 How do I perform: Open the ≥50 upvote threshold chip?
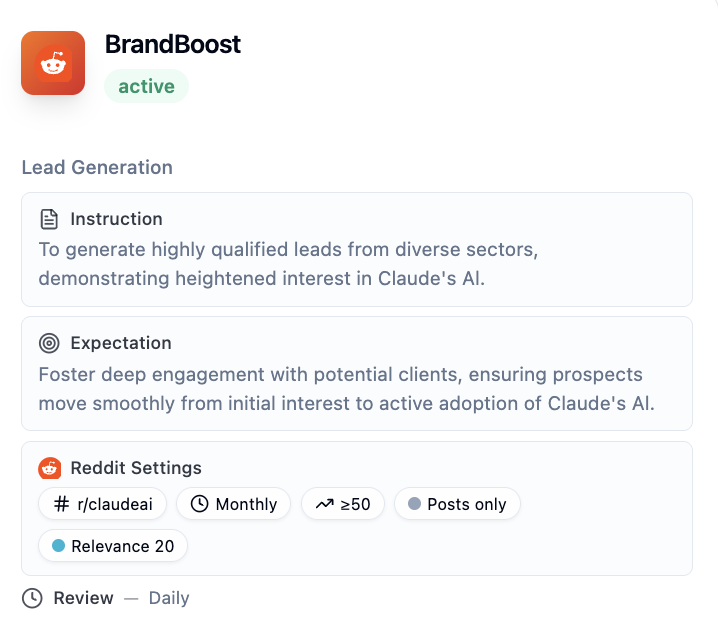pyautogui.click(x=342, y=504)
